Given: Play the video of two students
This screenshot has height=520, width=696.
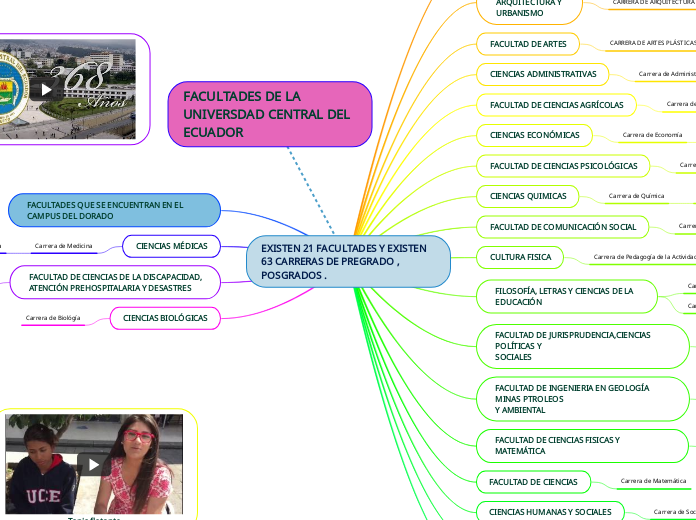Looking at the screenshot, I should pos(94,464).
